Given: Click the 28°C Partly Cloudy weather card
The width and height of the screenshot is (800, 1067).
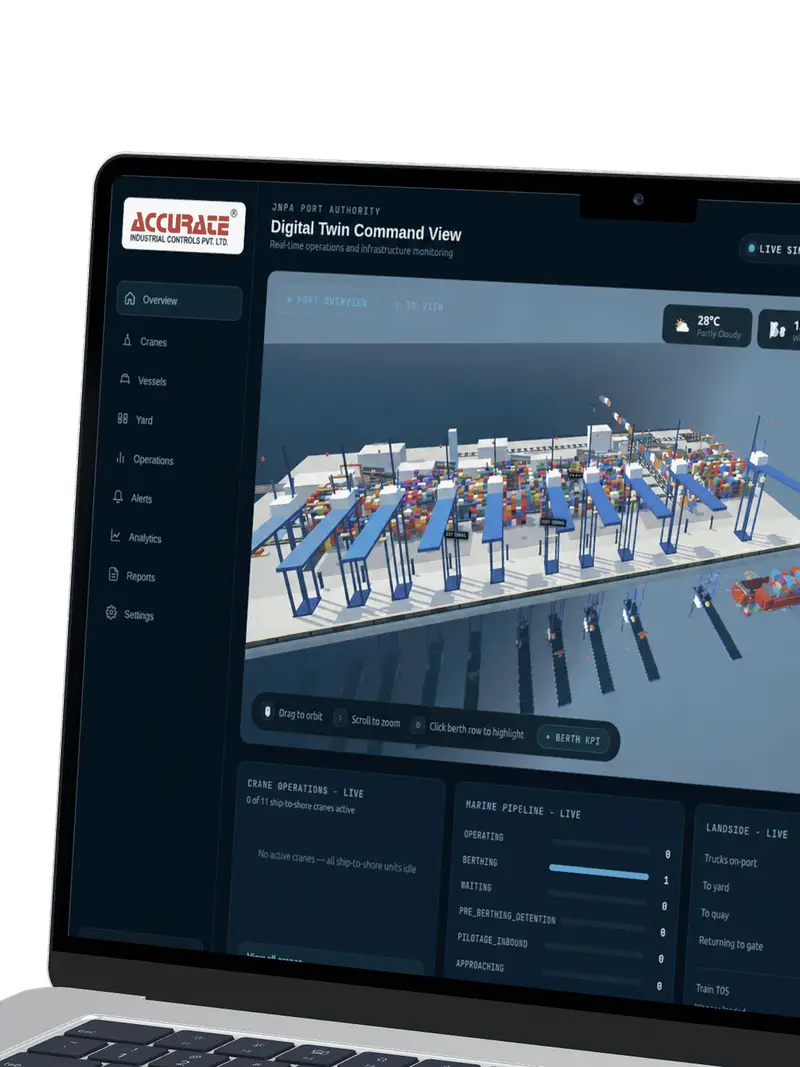Looking at the screenshot, I should point(707,326).
